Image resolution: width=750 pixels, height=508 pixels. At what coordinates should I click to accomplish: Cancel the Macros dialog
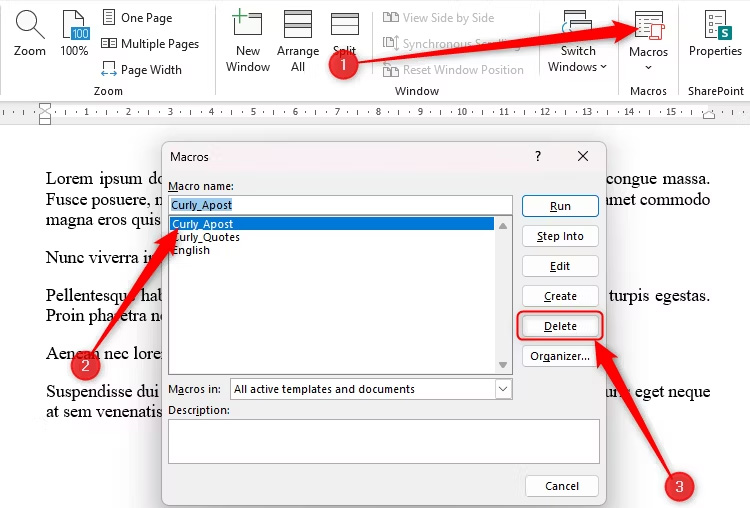[x=561, y=486]
